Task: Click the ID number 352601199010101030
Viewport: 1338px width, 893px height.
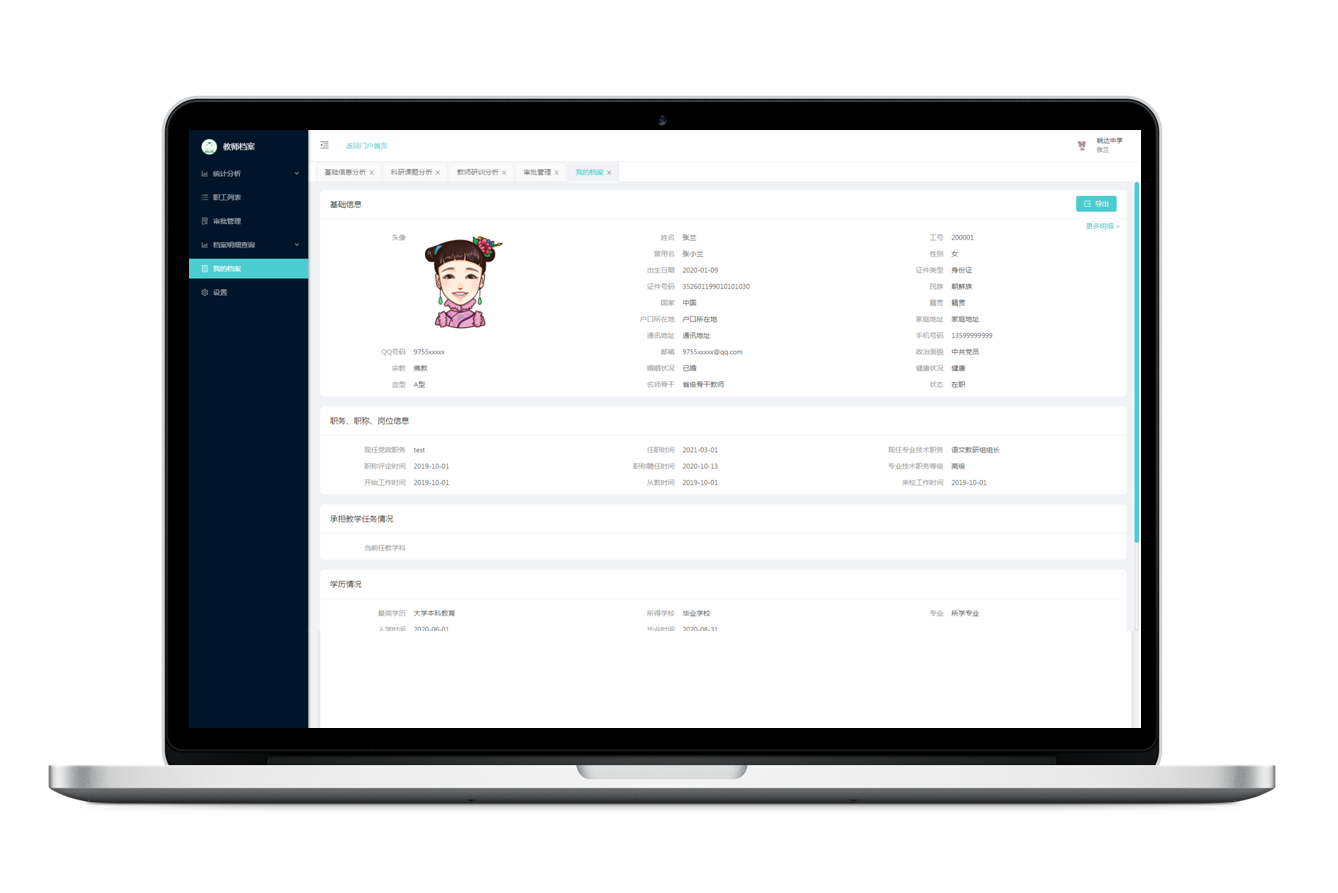Action: point(716,287)
